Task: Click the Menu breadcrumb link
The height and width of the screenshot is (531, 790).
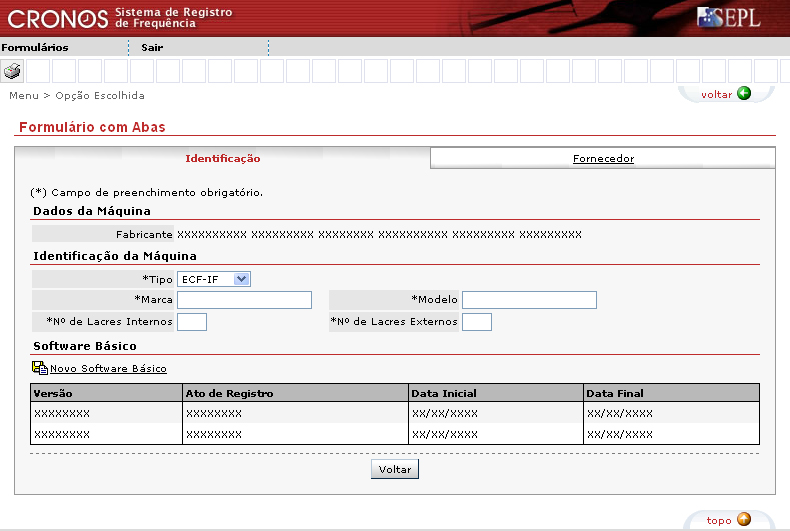Action: point(23,95)
